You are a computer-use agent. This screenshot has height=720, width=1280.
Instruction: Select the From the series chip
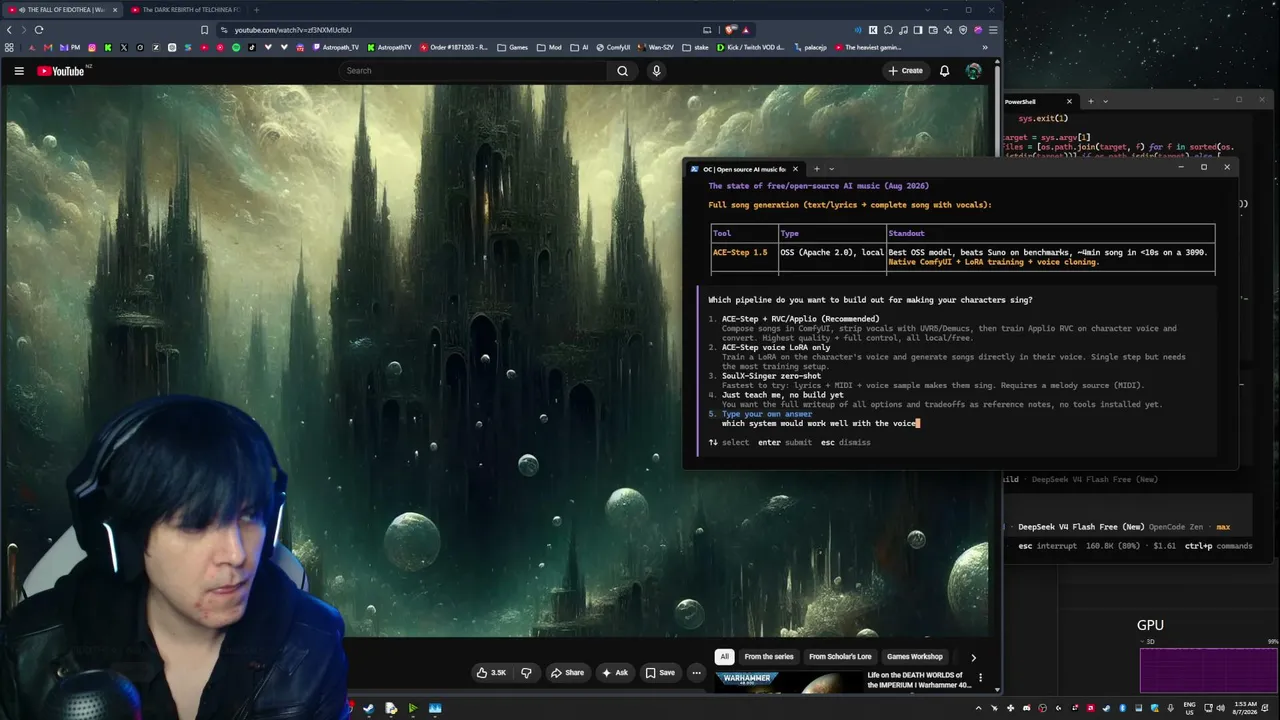pos(769,656)
